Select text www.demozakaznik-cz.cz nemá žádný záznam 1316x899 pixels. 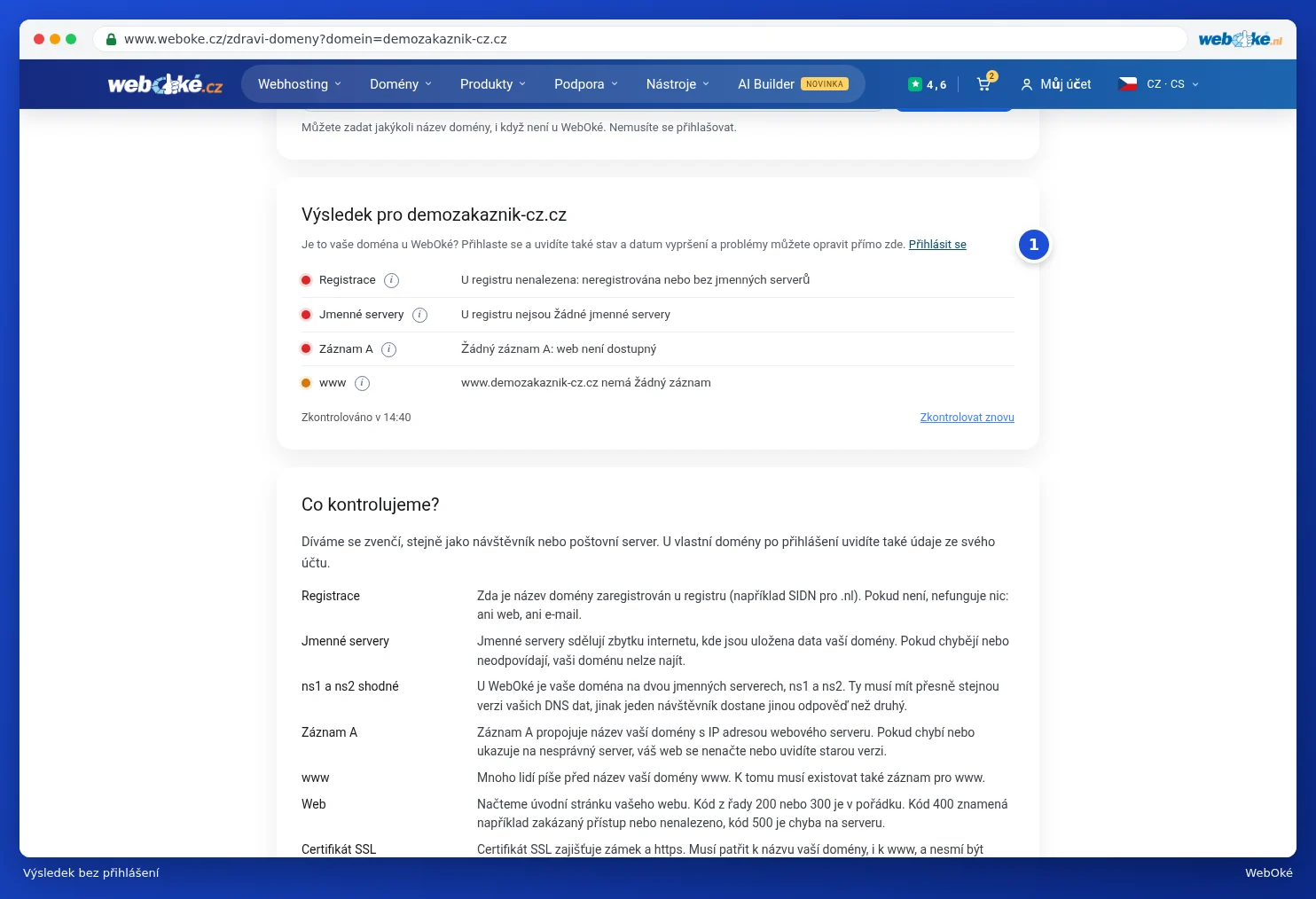[x=586, y=383]
